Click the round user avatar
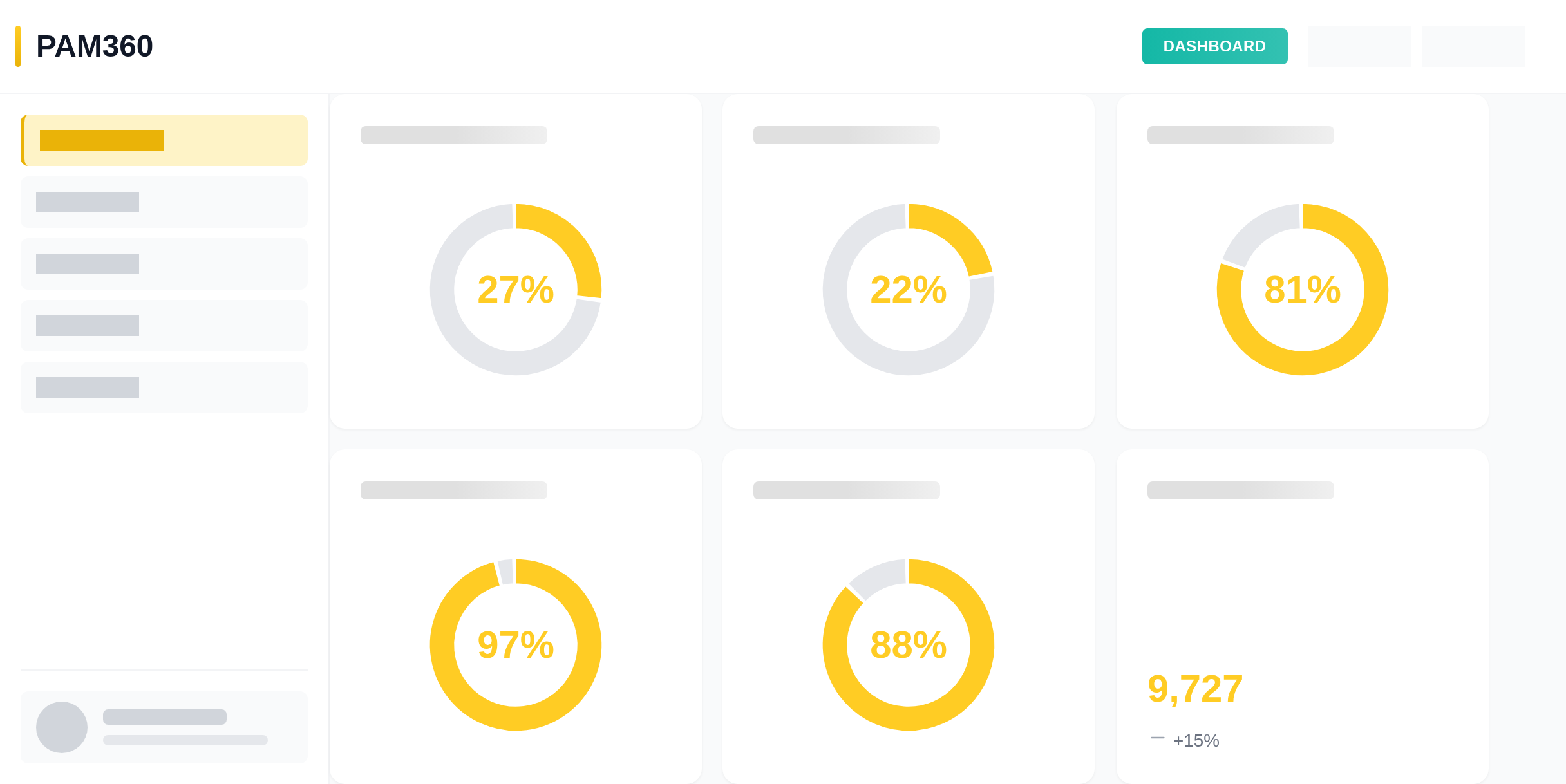Viewport: 1566px width, 784px height. 62,727
